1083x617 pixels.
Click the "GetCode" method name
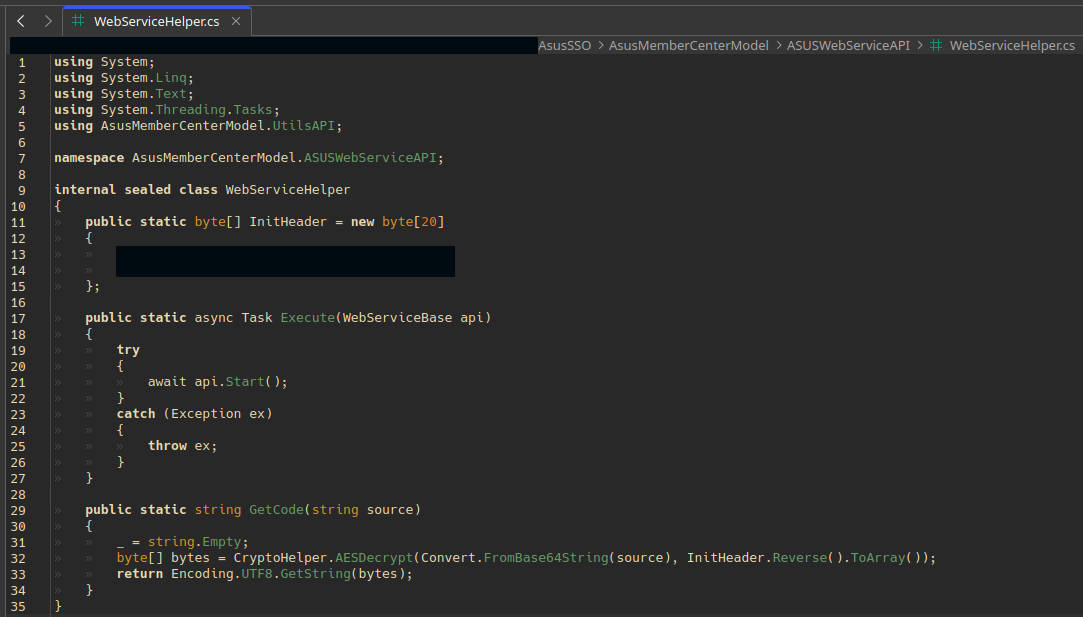[x=276, y=510]
